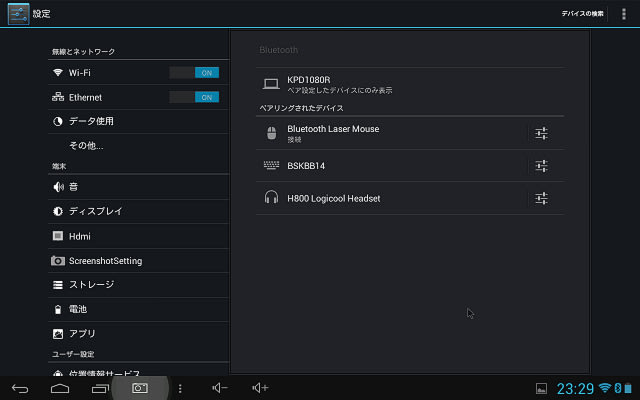Screen dimensions: 640x400
Task: Tap the clock showing 23:29
Action: [x=575, y=389]
